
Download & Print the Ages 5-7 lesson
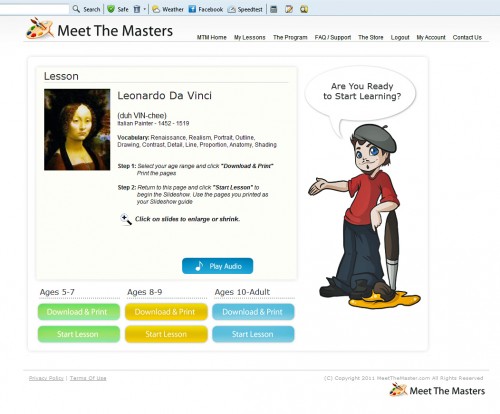[x=79, y=312]
